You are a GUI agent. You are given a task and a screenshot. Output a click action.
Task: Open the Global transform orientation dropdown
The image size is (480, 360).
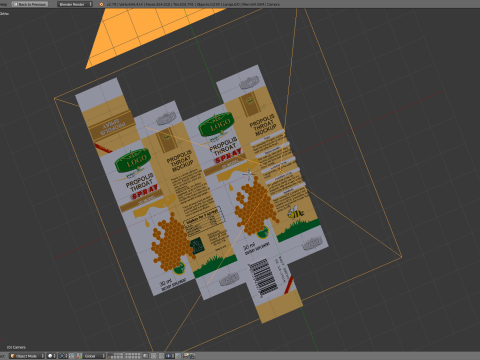94,356
